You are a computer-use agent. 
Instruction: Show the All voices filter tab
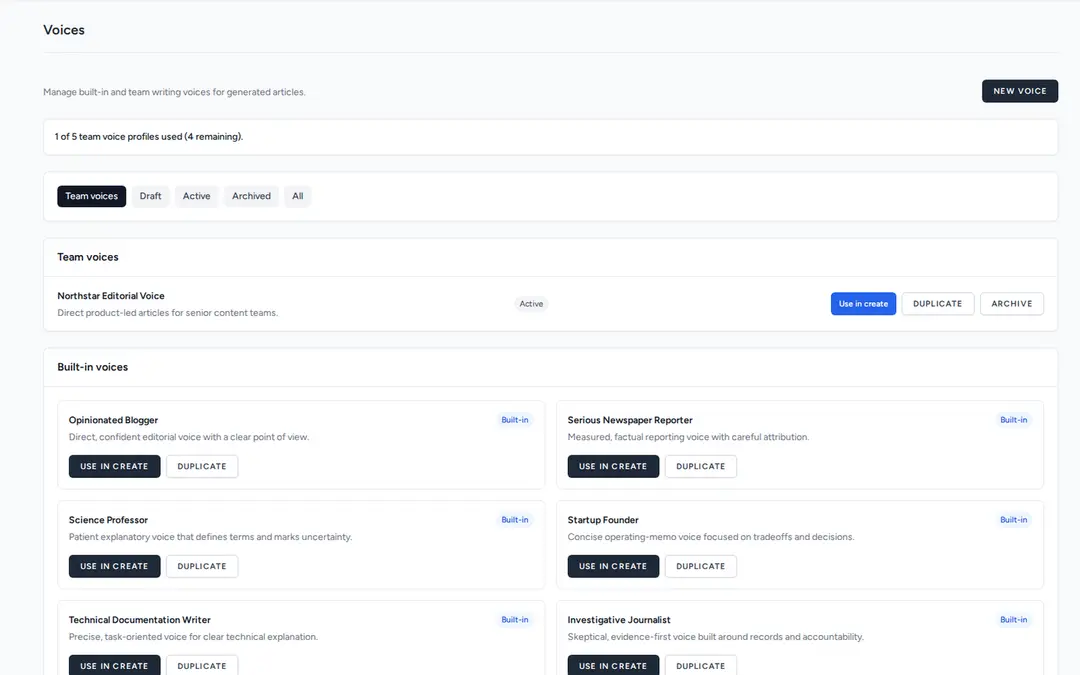click(x=298, y=196)
